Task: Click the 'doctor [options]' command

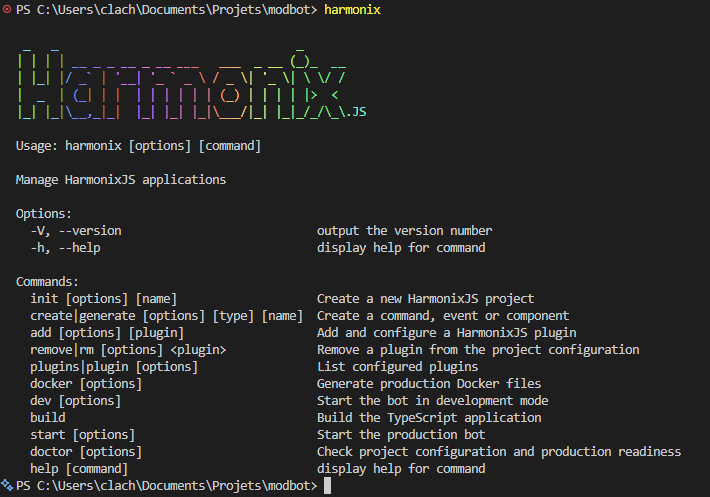Action: [x=86, y=451]
